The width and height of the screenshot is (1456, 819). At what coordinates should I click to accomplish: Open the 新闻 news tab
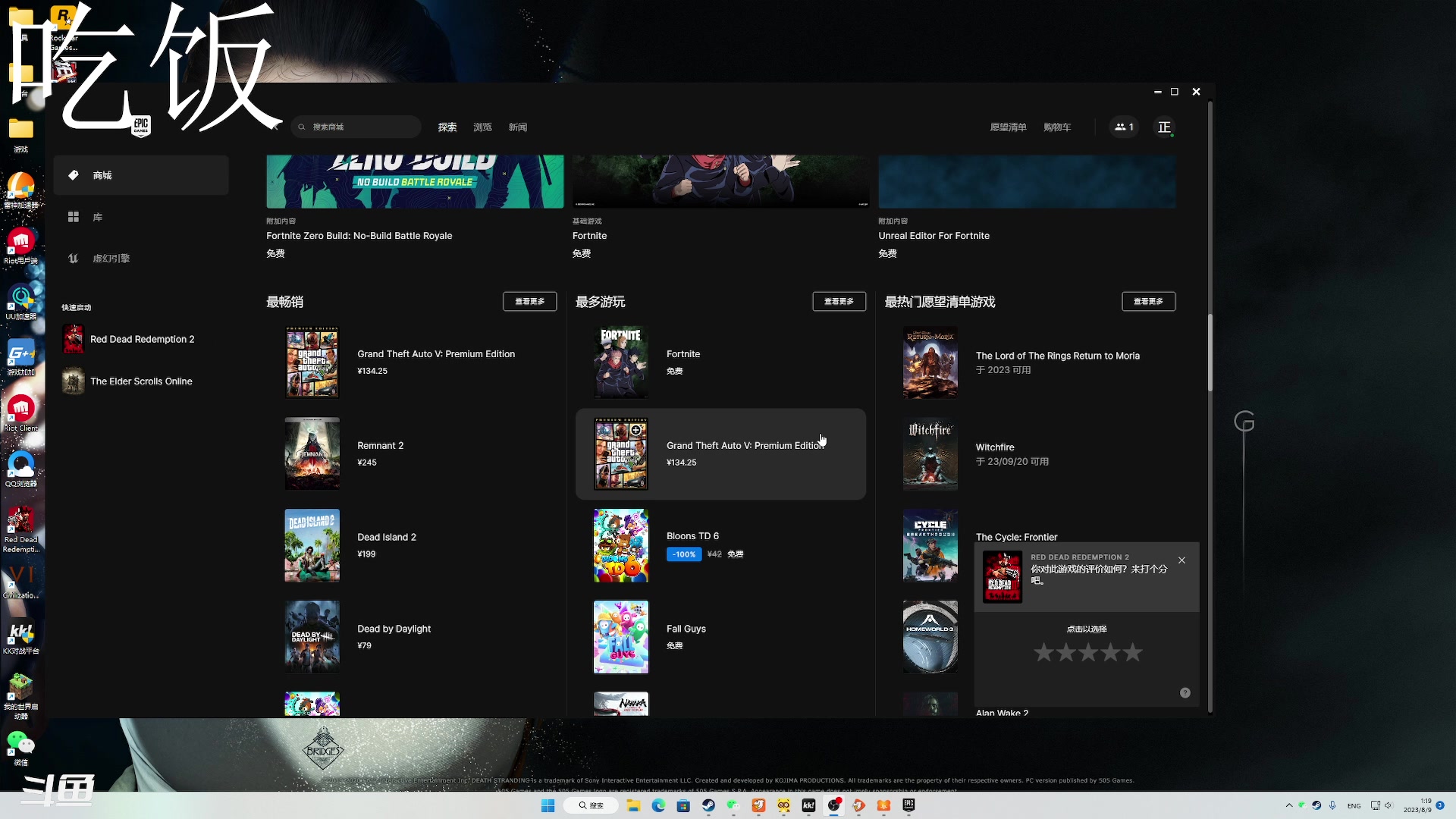(518, 127)
